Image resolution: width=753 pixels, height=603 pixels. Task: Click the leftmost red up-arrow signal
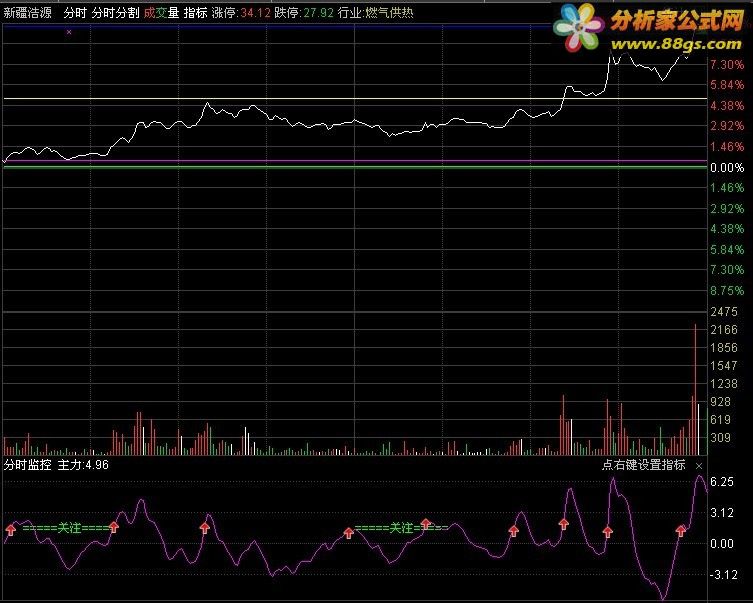click(11, 530)
